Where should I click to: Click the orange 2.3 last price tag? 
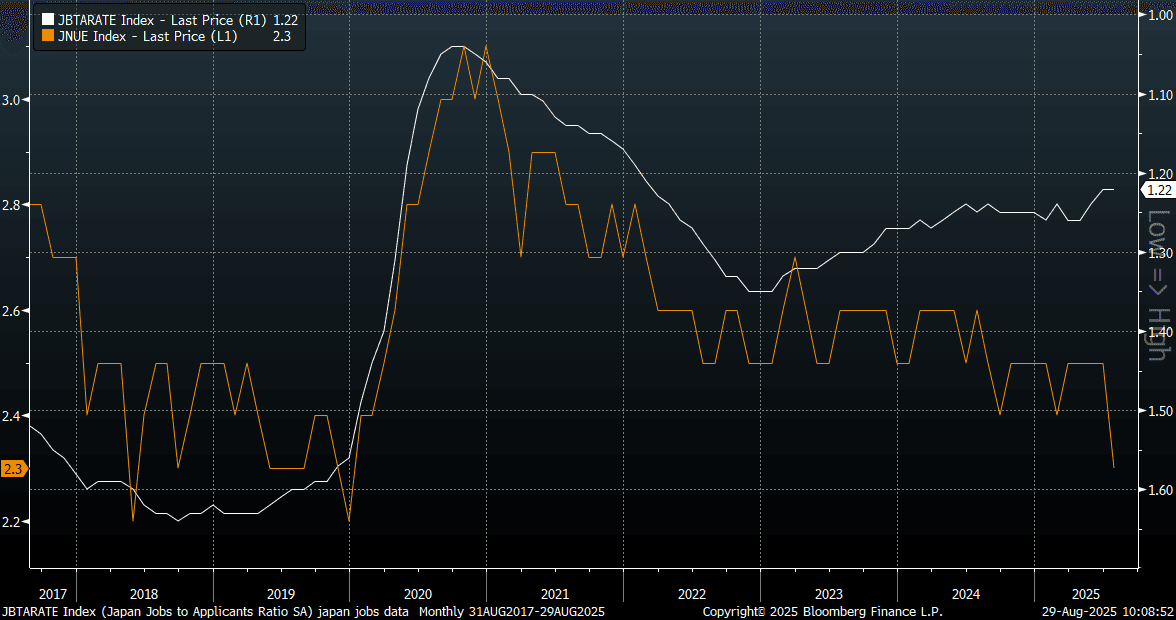[14, 468]
